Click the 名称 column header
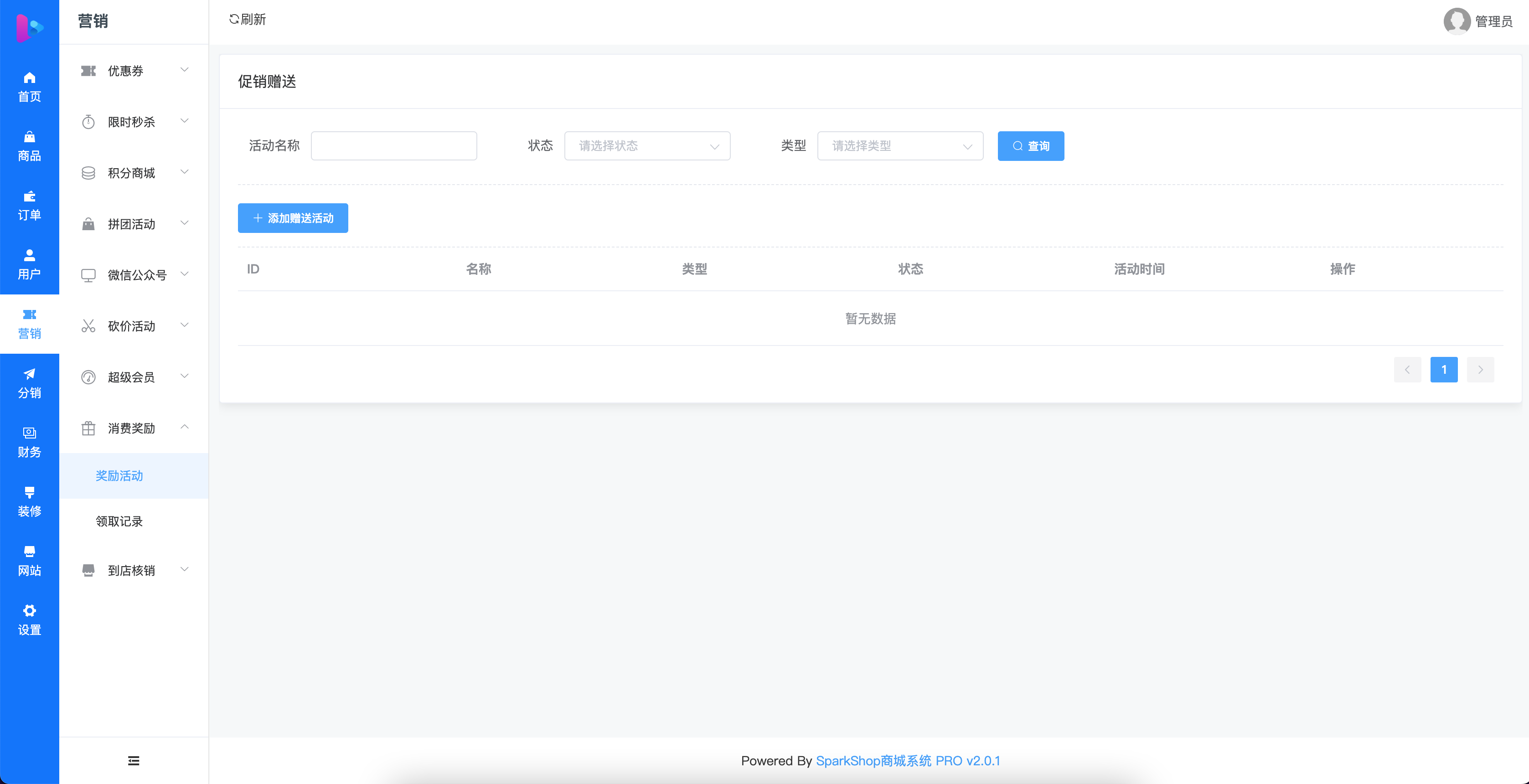This screenshot has height=784, width=1529. [478, 269]
